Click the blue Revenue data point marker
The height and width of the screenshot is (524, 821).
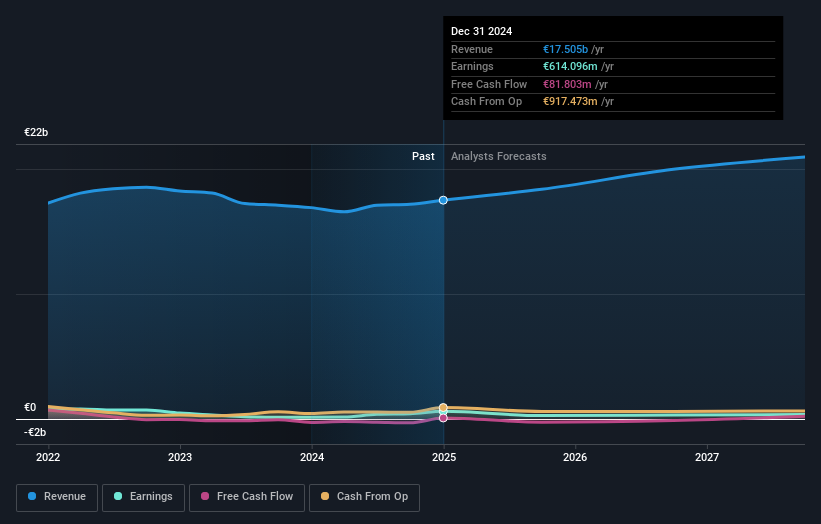pos(443,200)
